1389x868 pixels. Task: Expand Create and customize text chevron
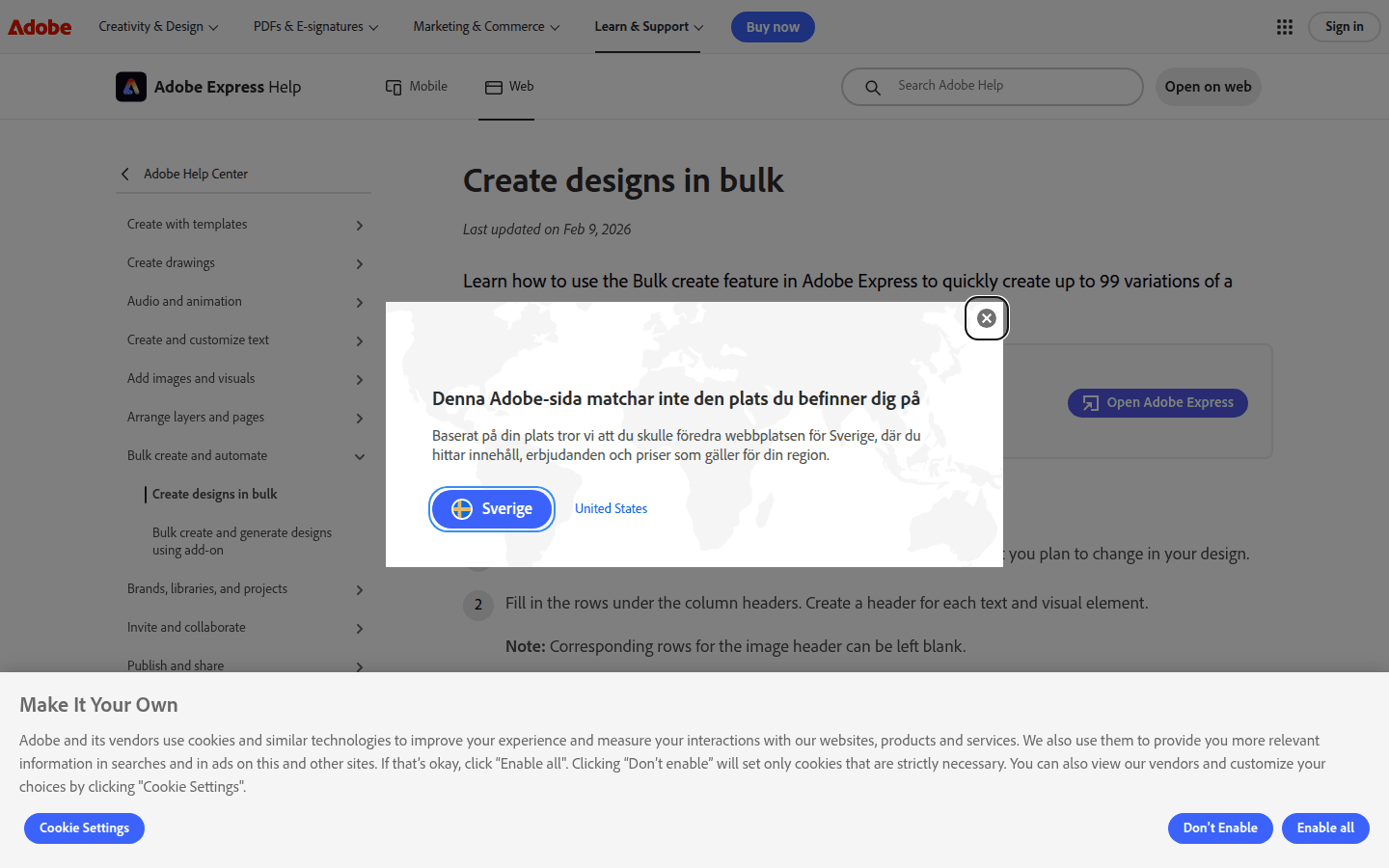(x=360, y=341)
